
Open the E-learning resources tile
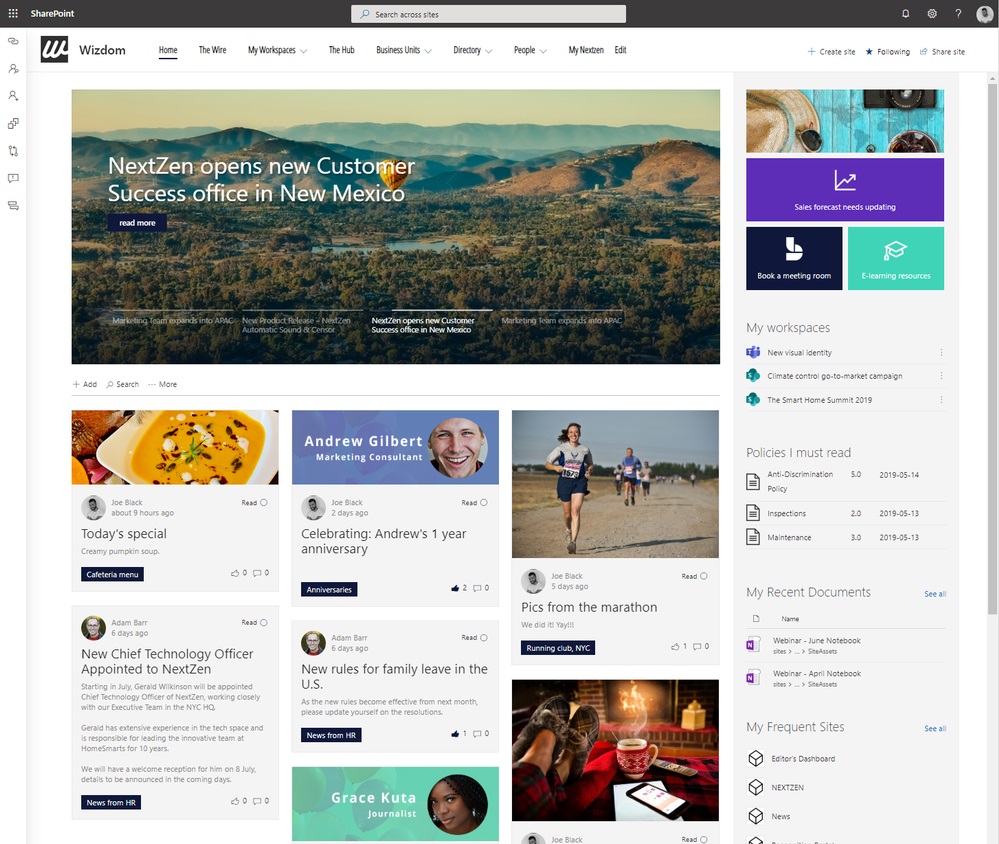tap(896, 258)
